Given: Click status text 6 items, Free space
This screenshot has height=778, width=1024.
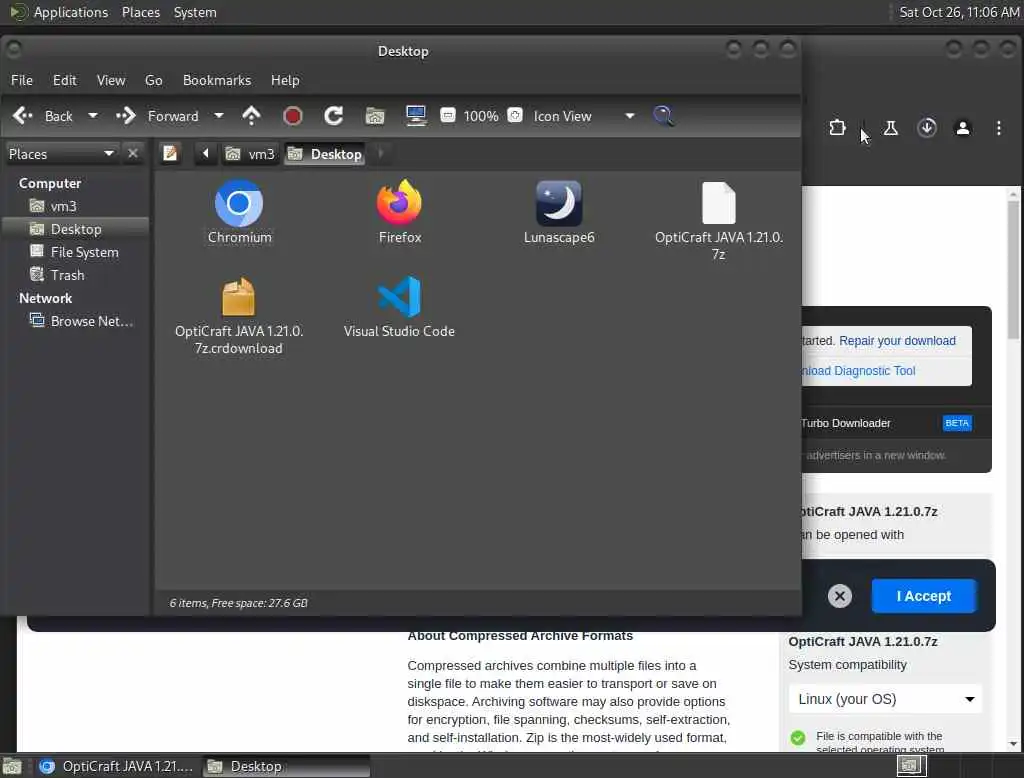Looking at the screenshot, I should click(238, 603).
